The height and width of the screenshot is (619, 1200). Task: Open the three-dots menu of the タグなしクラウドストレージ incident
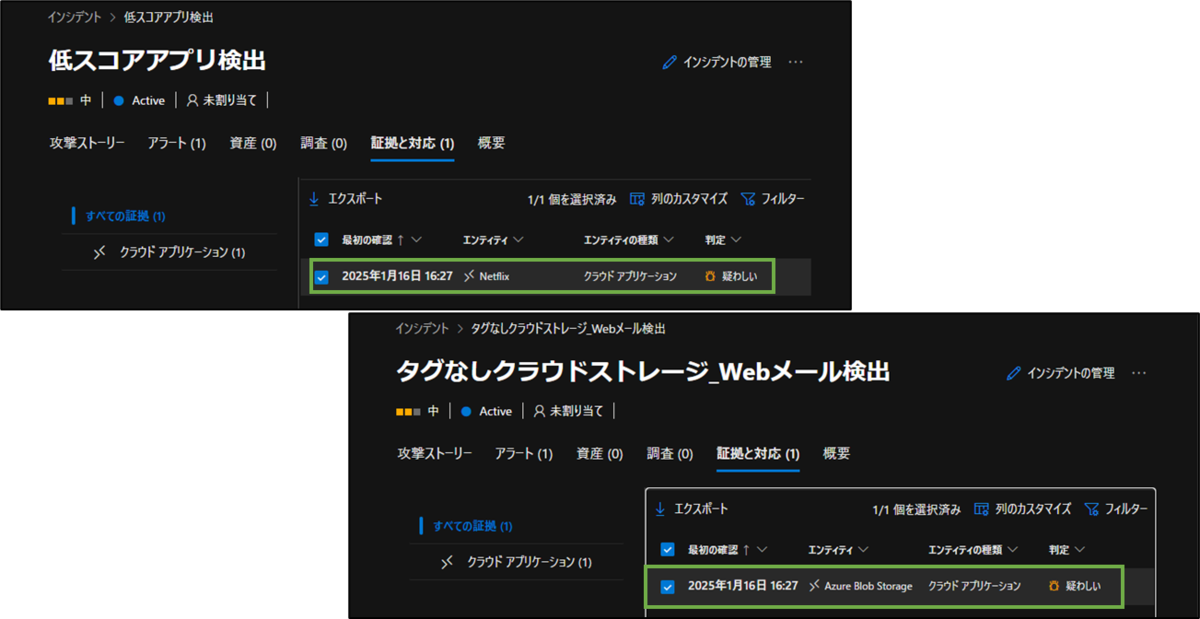pyautogui.click(x=1139, y=373)
